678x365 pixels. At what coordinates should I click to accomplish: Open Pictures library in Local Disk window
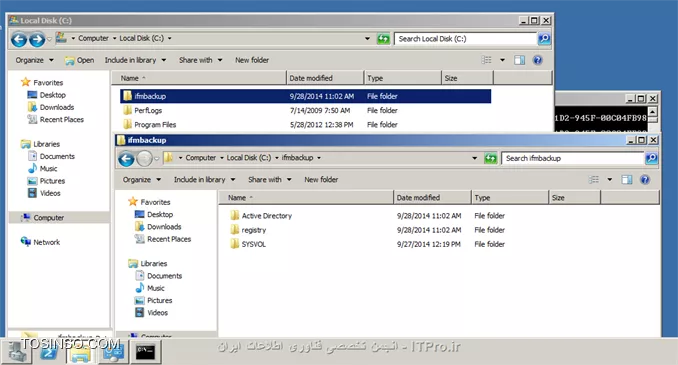coord(46,181)
